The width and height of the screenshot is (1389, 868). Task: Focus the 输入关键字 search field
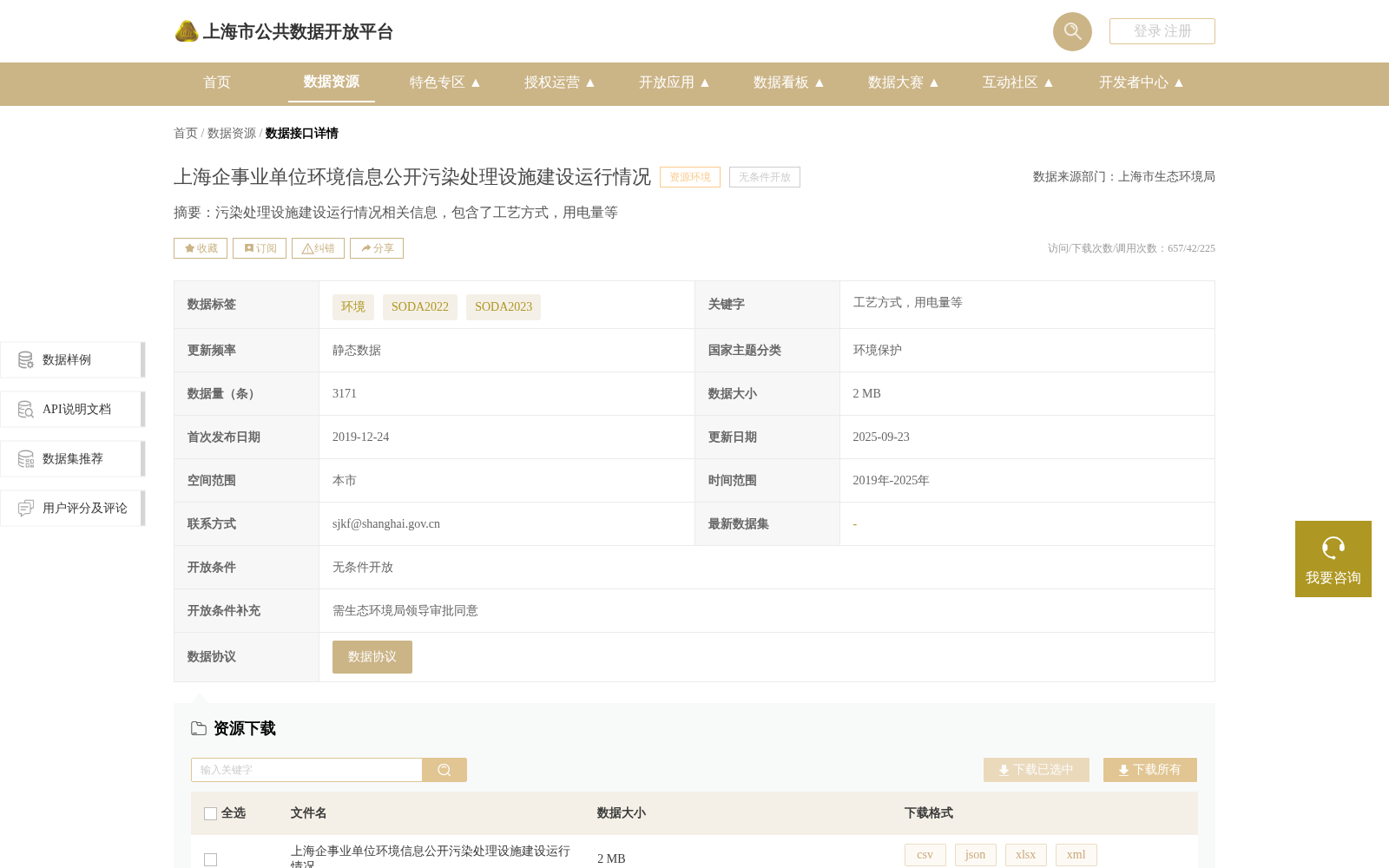[306, 770]
